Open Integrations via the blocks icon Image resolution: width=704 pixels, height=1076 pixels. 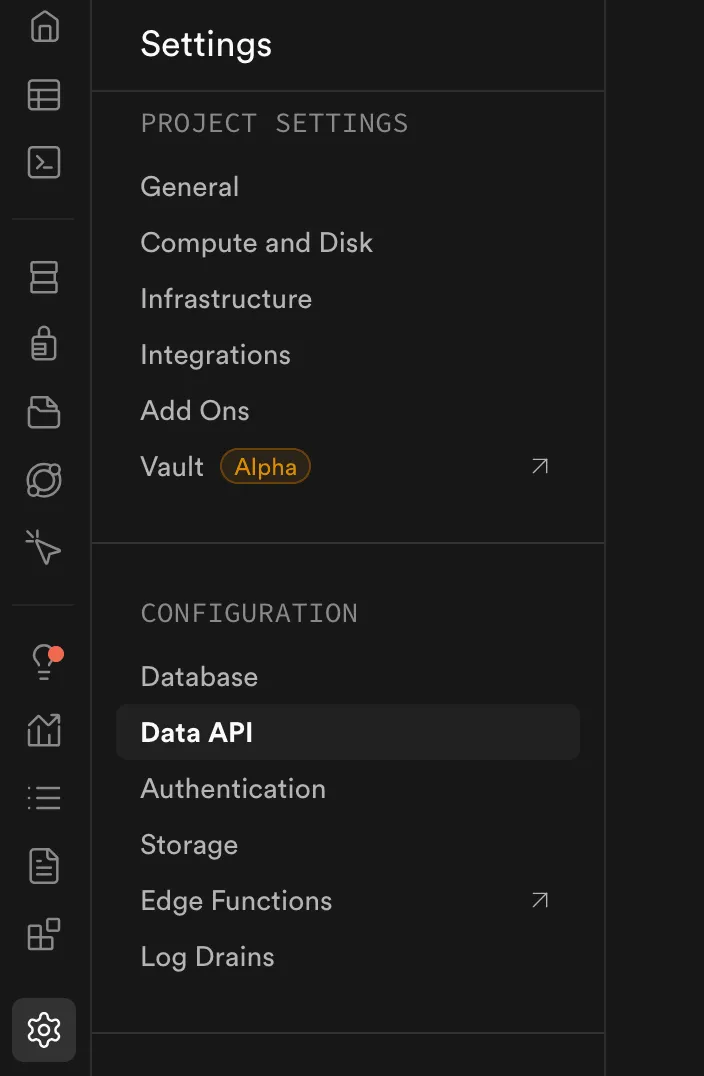43,935
